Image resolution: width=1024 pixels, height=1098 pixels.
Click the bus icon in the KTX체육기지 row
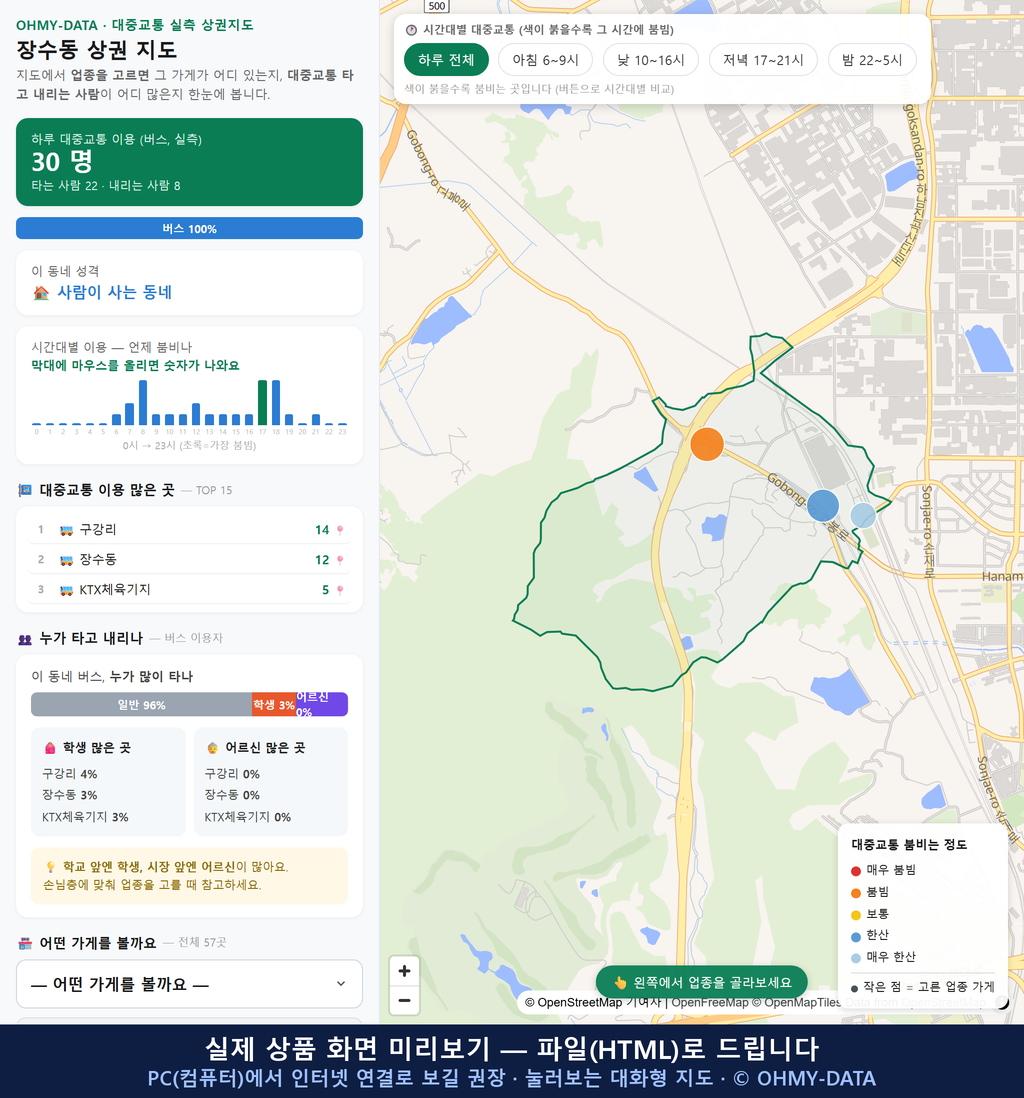67,590
